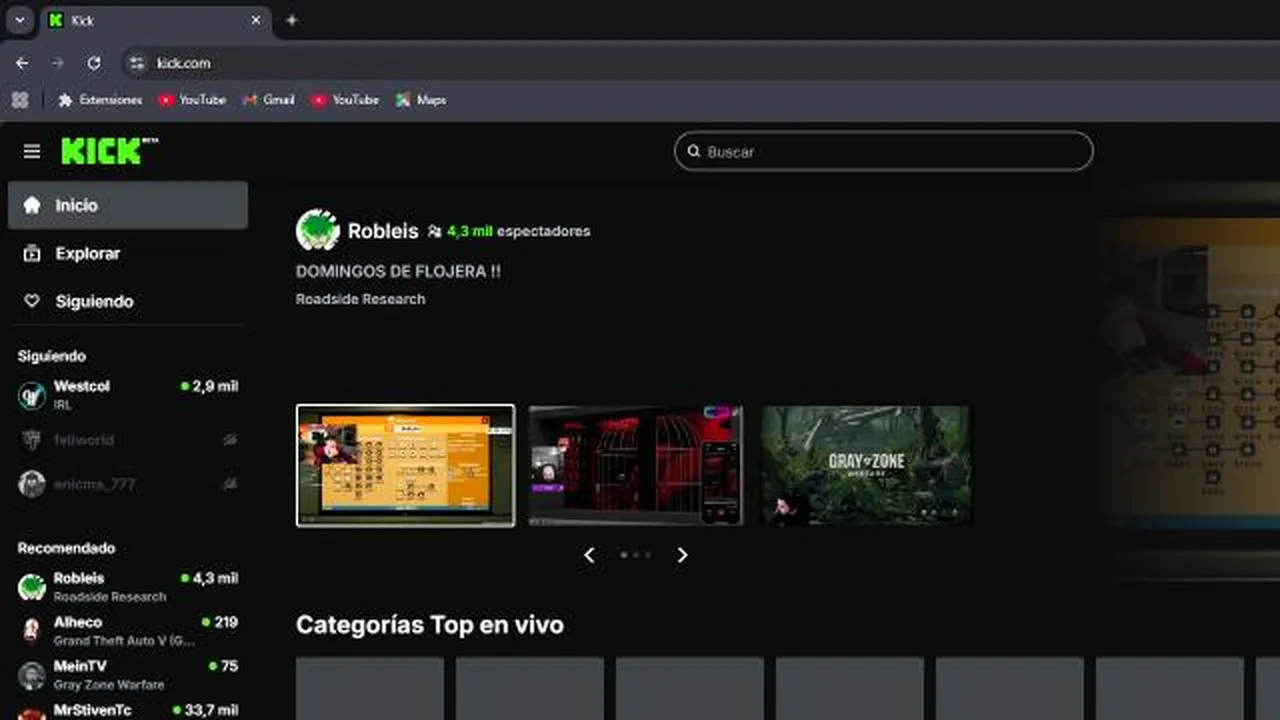This screenshot has height=720, width=1280.
Task: Click the search magnifier icon
Action: pyautogui.click(x=693, y=152)
